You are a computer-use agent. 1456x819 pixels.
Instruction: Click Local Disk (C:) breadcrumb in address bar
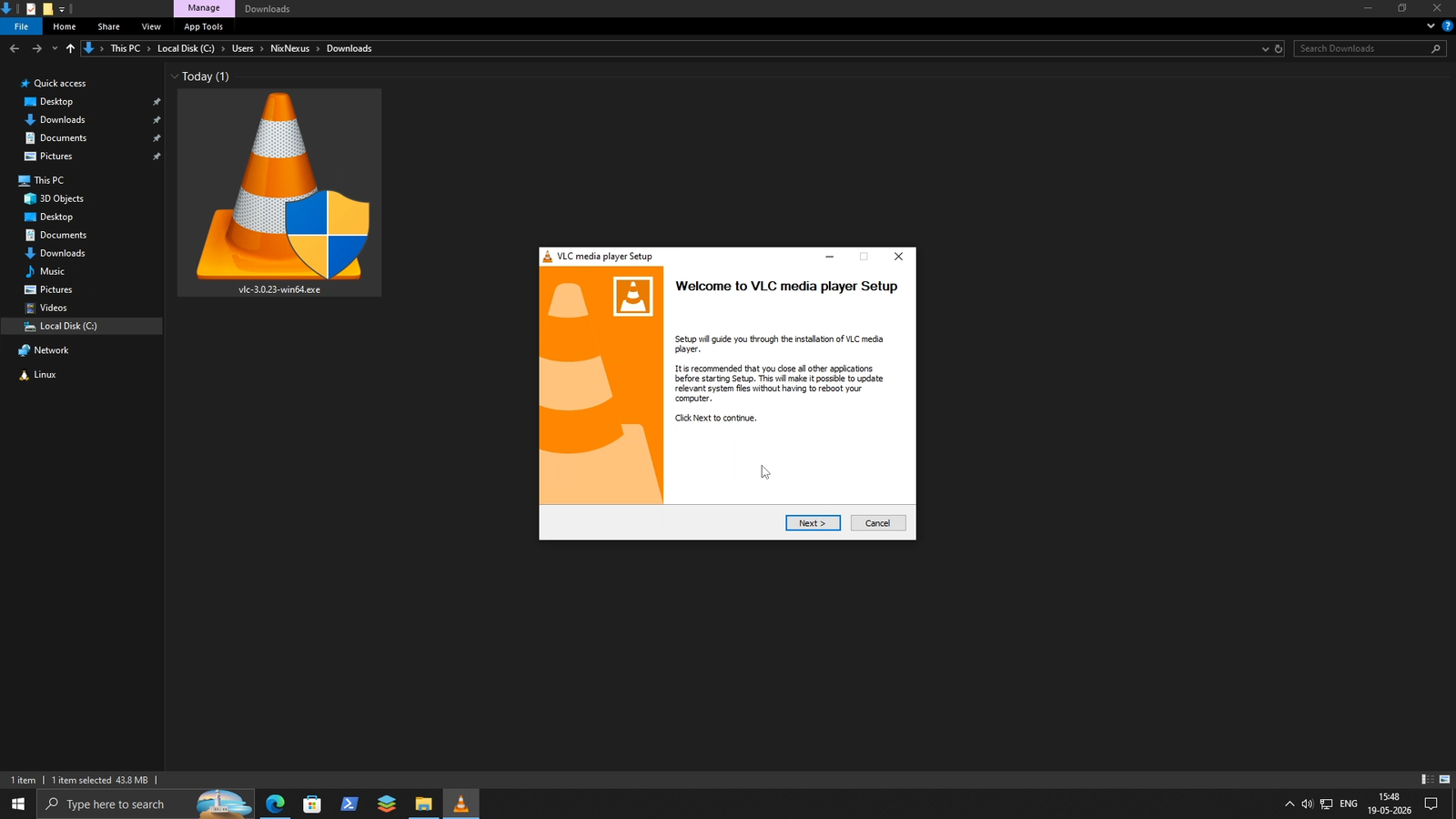[x=186, y=48]
